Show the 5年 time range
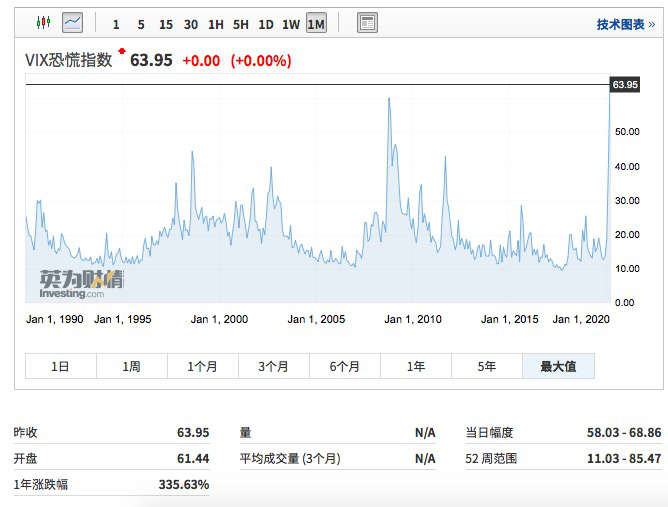The height and width of the screenshot is (507, 668). (x=486, y=367)
